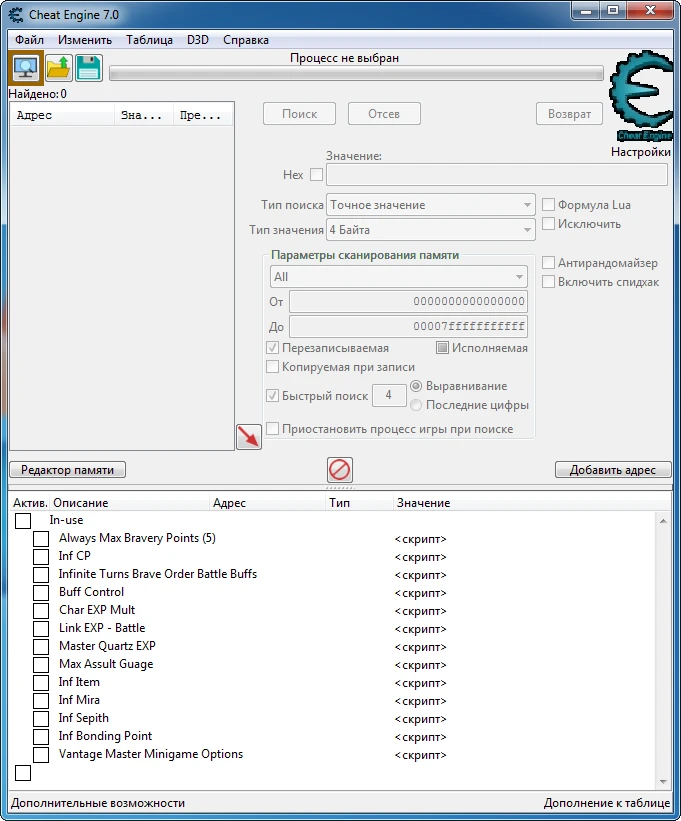Click the address list scroll down arrow
Viewport: 681px width, 821px height.
[663, 782]
